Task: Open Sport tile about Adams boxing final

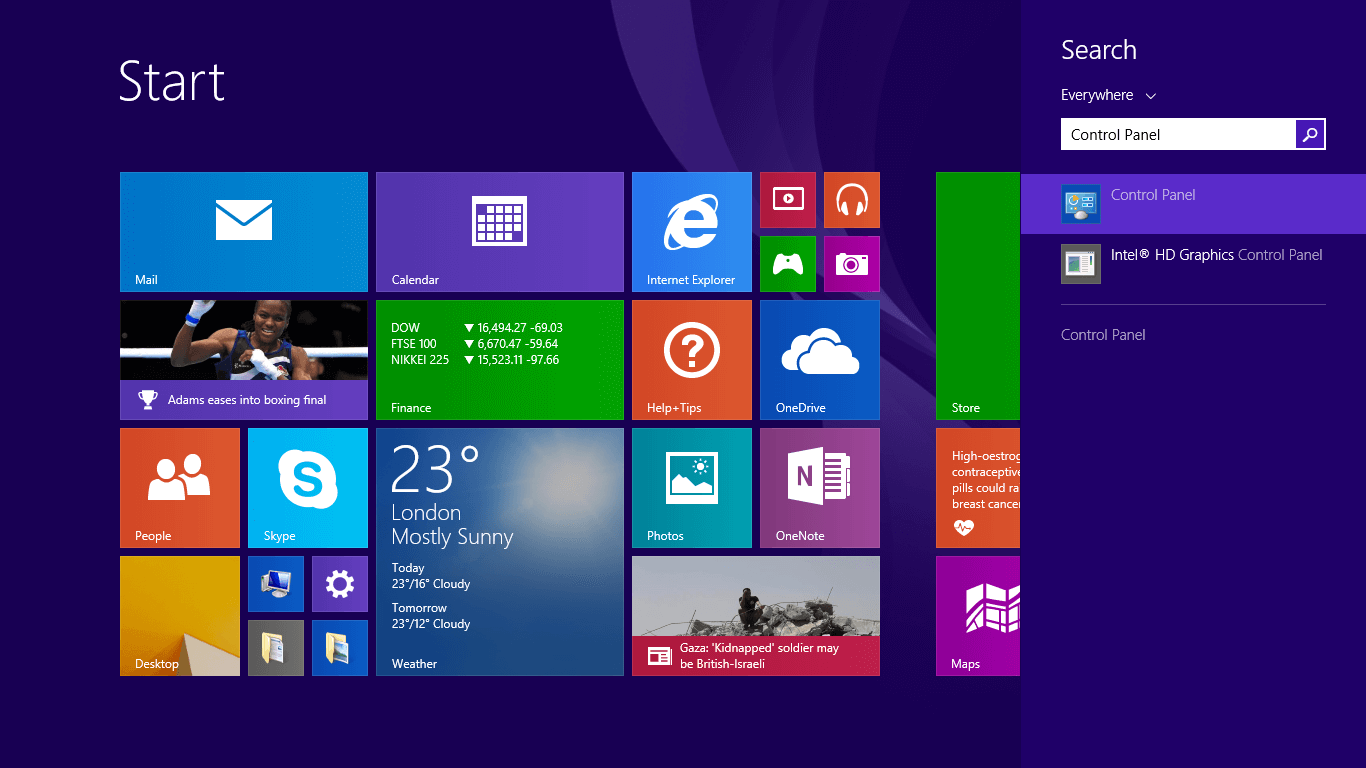Action: click(x=244, y=360)
